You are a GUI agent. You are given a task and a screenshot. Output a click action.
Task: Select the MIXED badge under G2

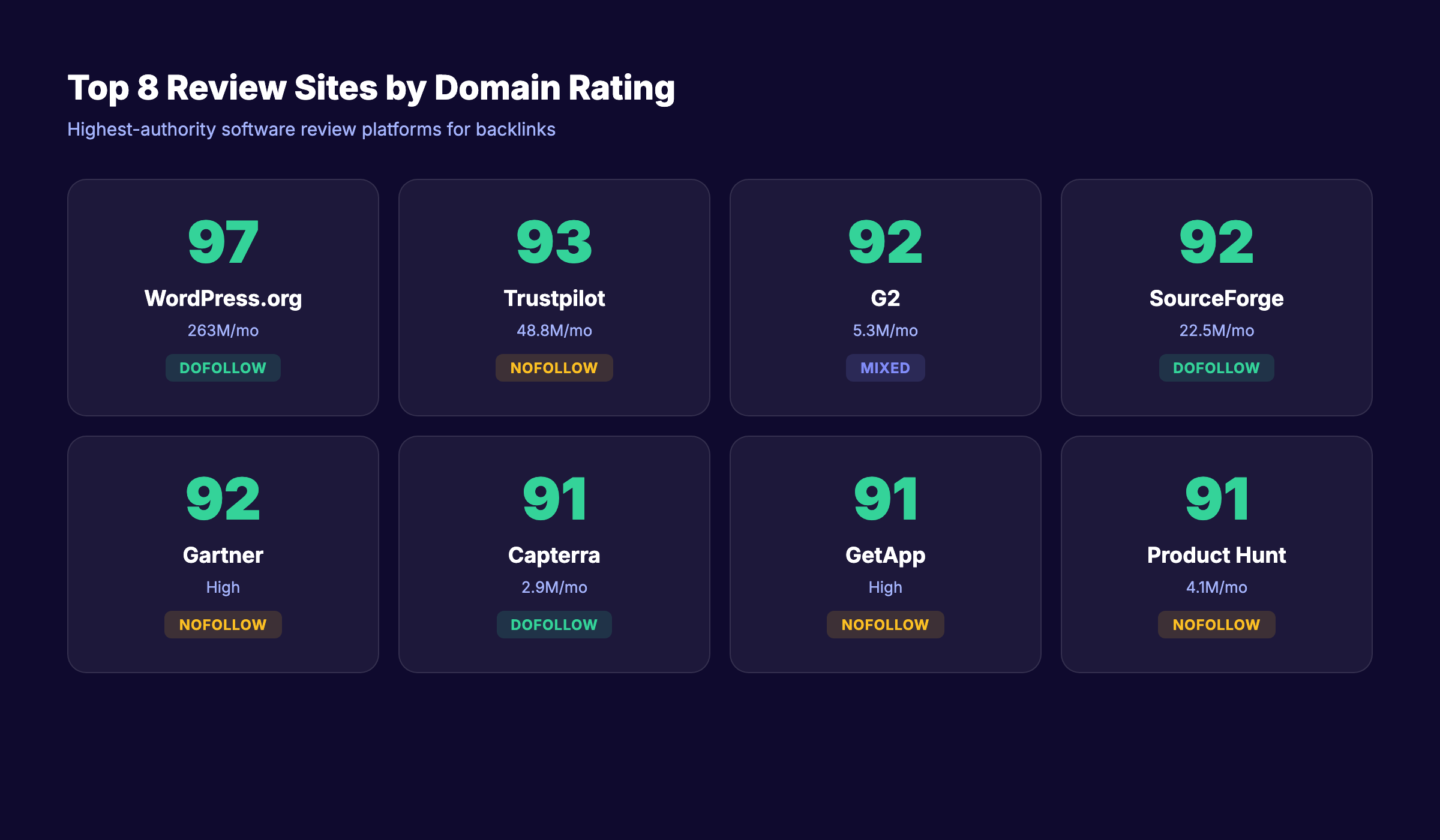click(886, 367)
